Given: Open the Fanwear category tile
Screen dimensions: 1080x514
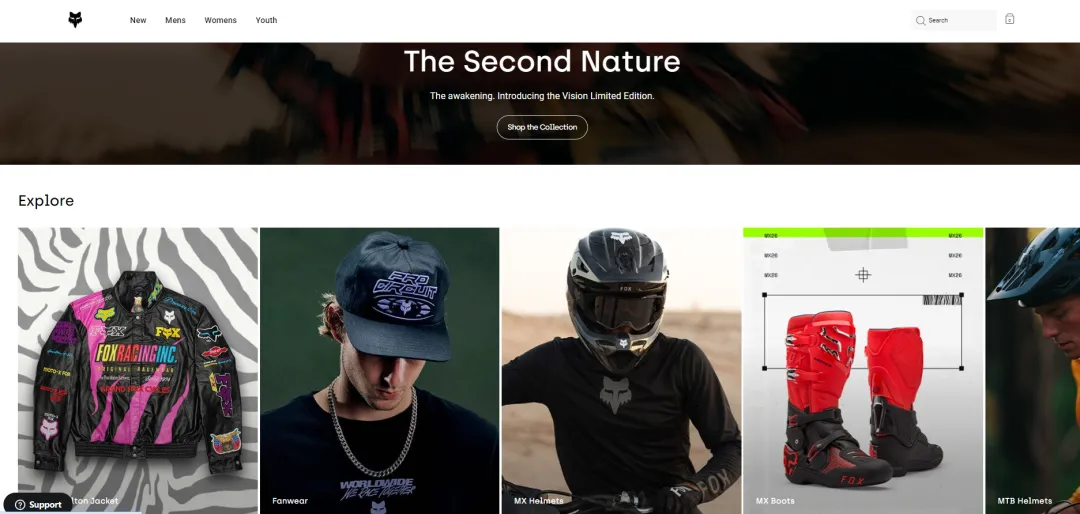Looking at the screenshot, I should (380, 371).
